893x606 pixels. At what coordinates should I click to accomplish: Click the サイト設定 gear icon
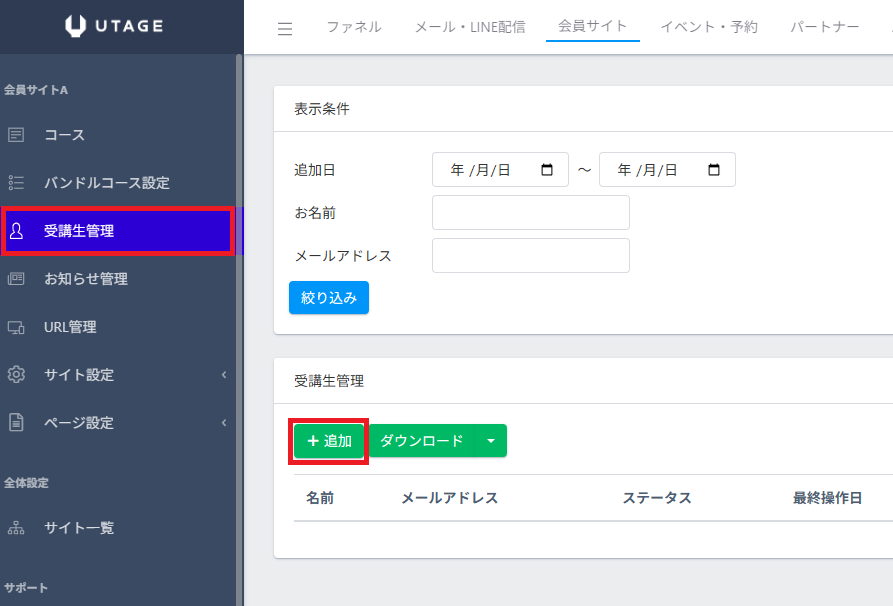tap(16, 375)
